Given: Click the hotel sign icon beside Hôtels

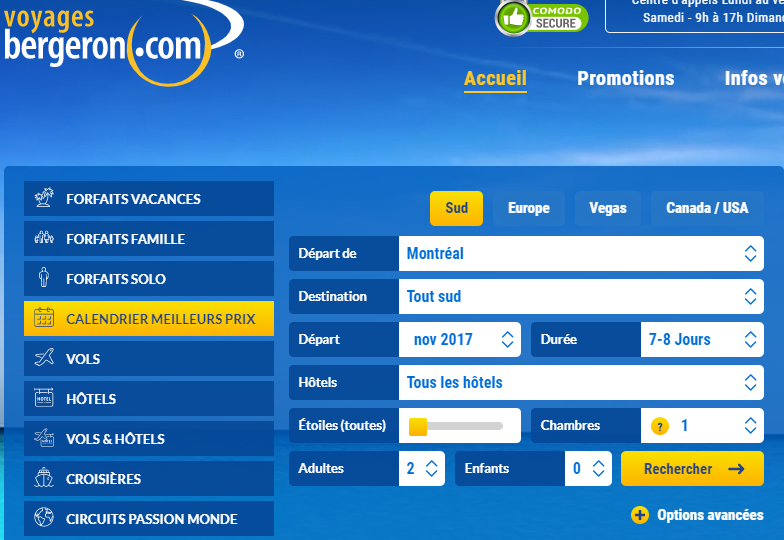Looking at the screenshot, I should tap(44, 398).
